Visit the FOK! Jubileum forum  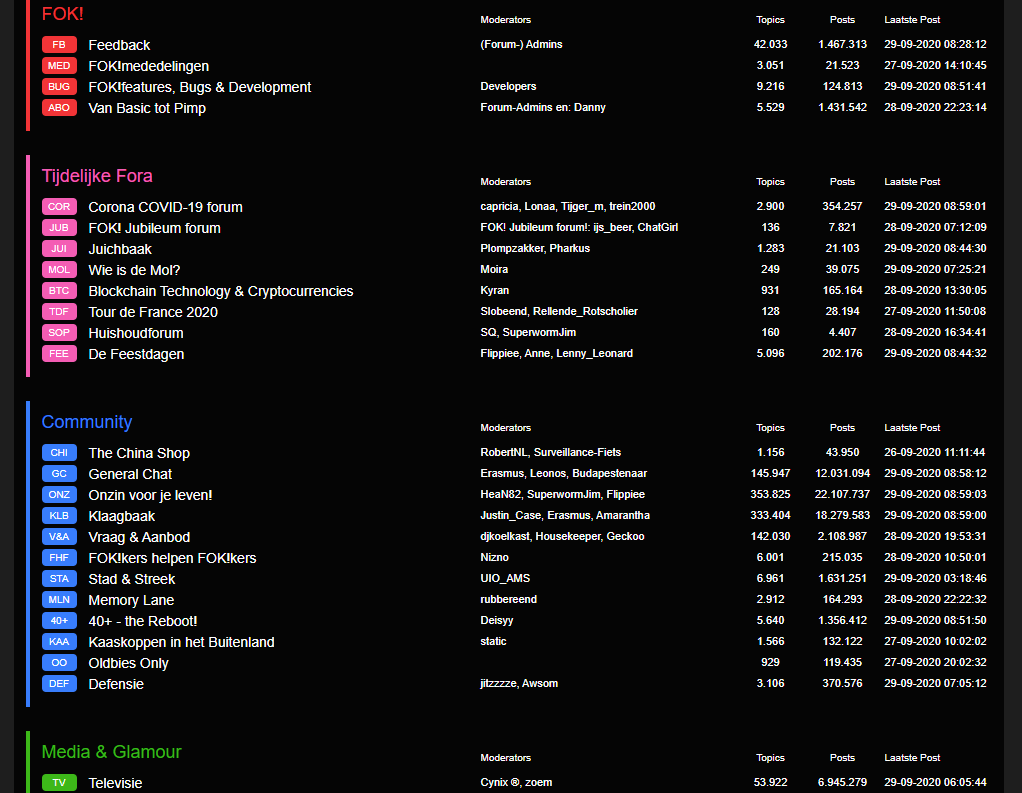[154, 228]
